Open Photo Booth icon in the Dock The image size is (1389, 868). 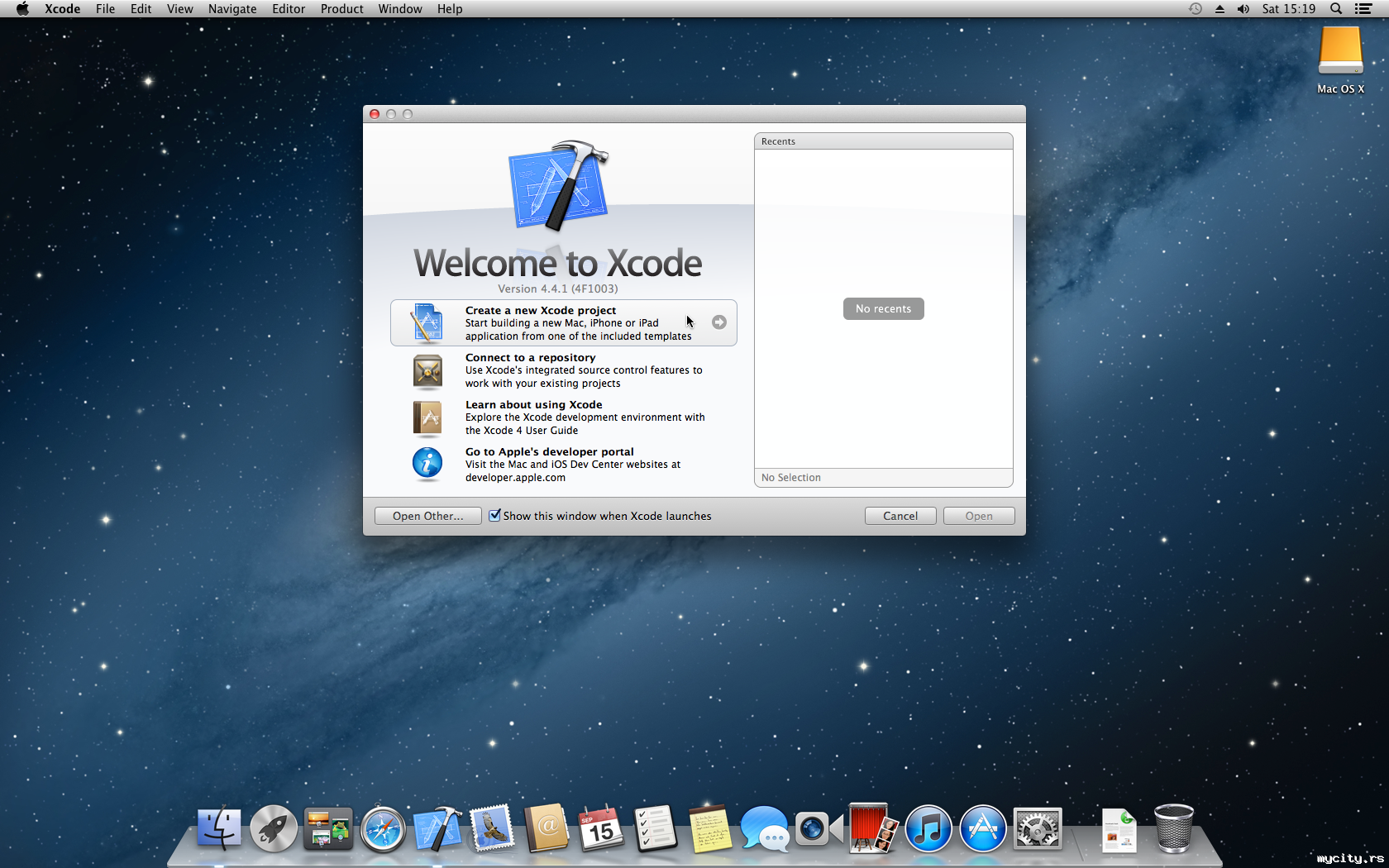[x=874, y=828]
